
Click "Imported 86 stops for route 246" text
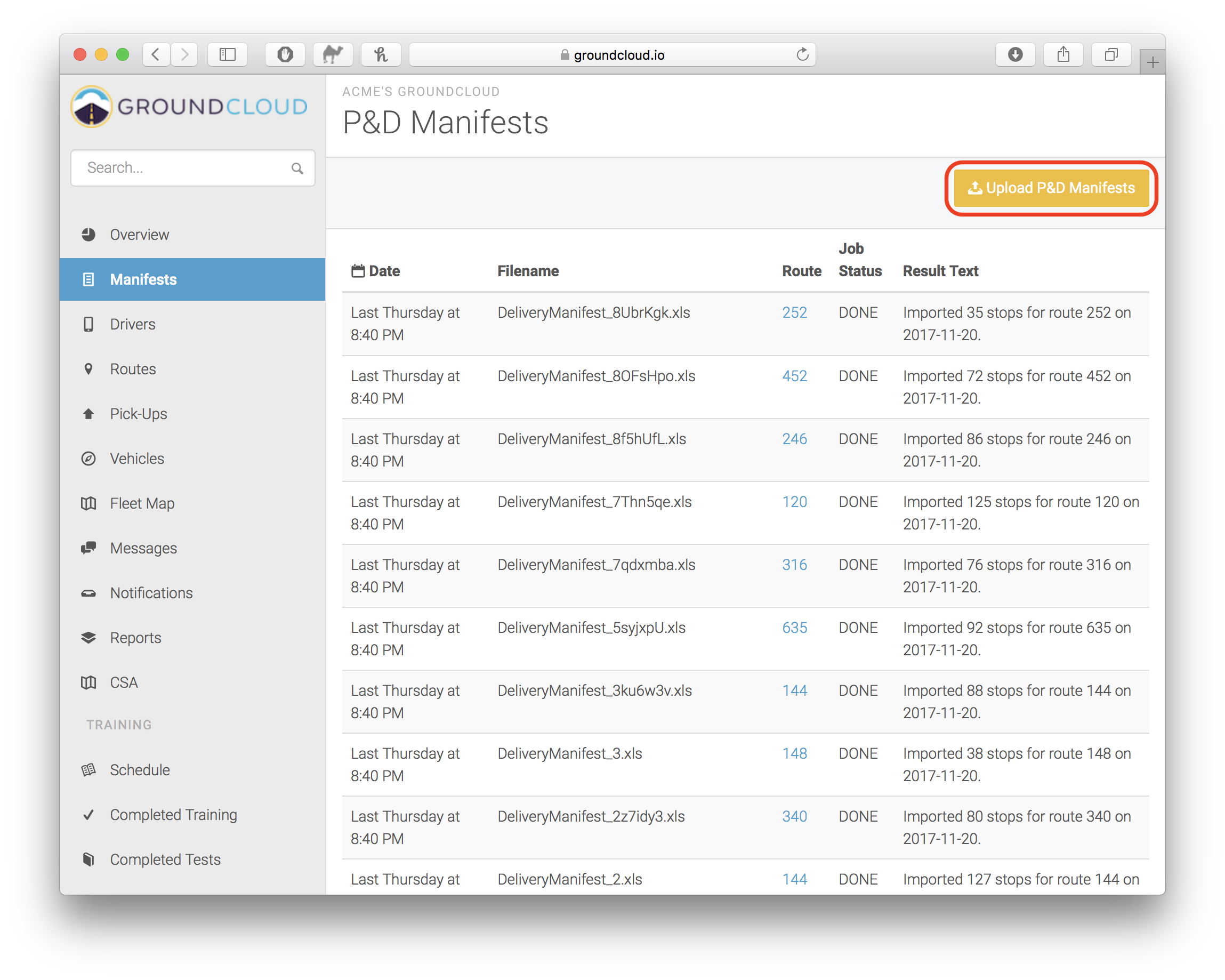1007,439
